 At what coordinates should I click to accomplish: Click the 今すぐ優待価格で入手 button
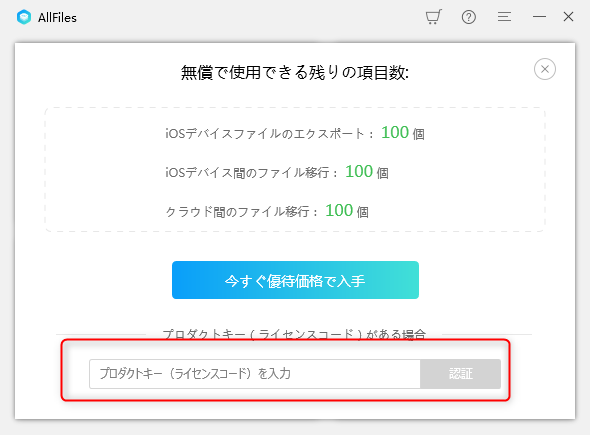point(295,280)
